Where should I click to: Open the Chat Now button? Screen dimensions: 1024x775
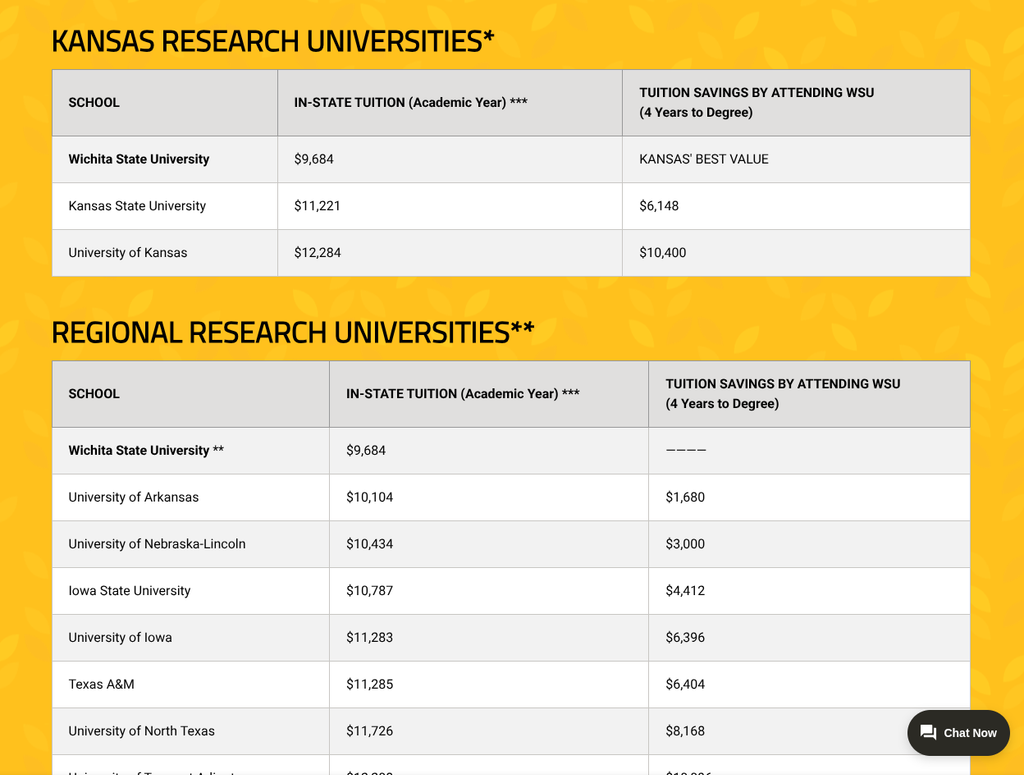pos(958,733)
